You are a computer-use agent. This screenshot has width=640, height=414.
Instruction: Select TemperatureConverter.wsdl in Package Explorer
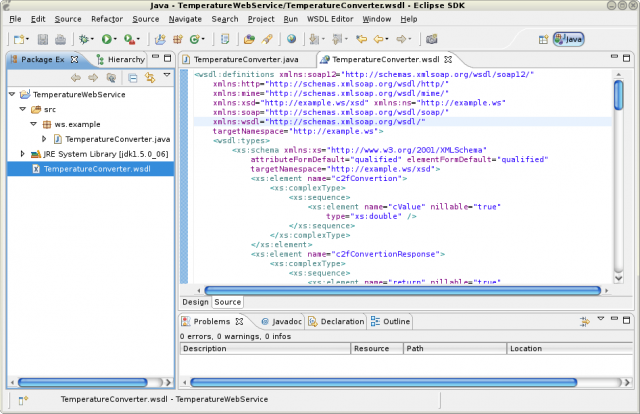[x=91, y=169]
